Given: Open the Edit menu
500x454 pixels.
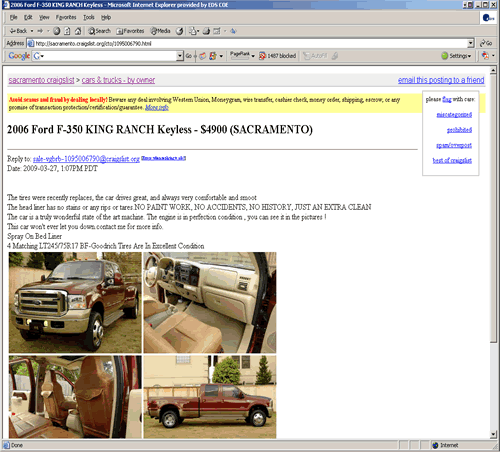Looking at the screenshot, I should [28, 17].
